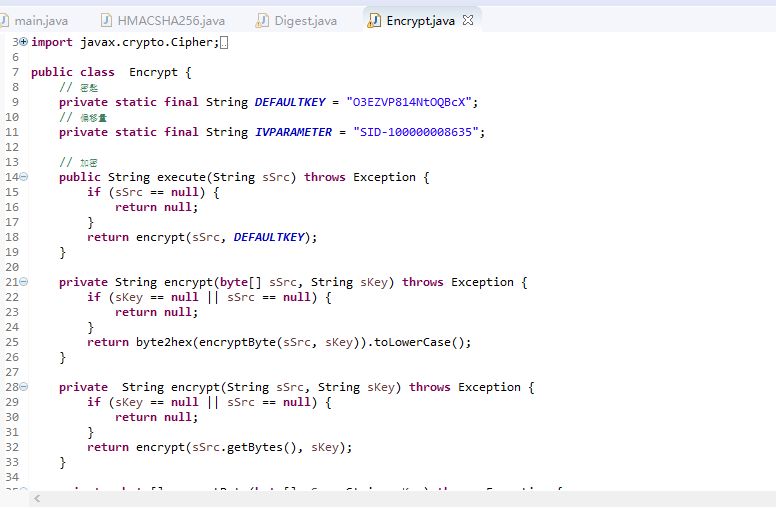
Task: Click the string value "O3EZVP814NtOQBcX"
Action: [409, 102]
